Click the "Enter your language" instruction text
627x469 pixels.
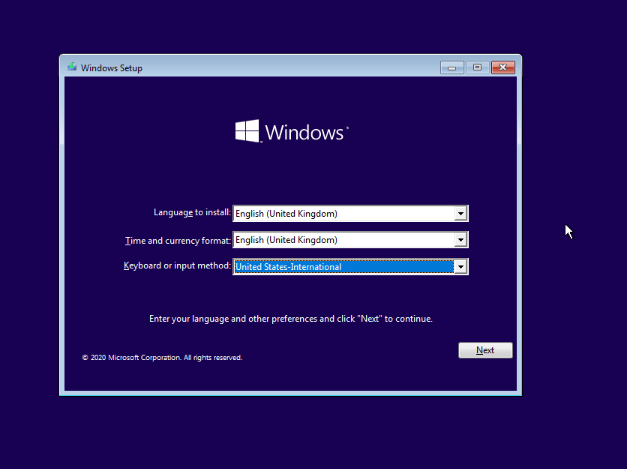click(x=290, y=319)
